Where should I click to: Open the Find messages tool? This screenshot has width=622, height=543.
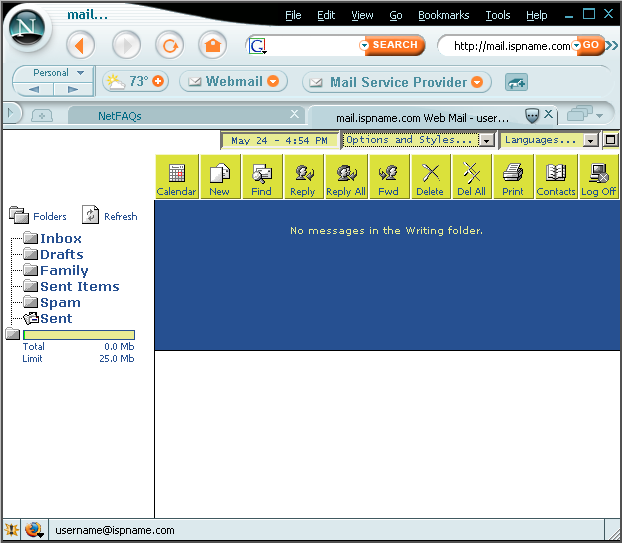coord(262,177)
